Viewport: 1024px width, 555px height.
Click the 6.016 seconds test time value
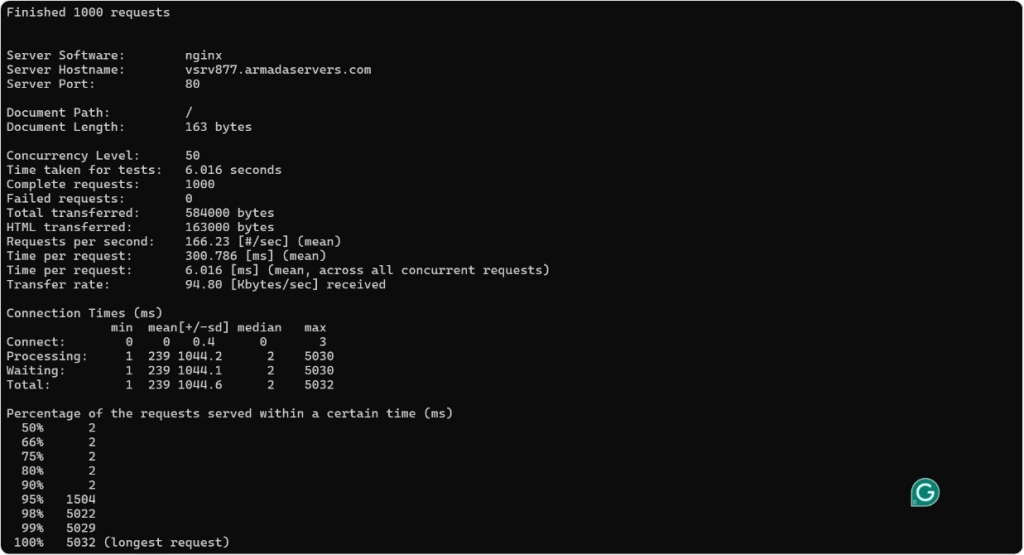[x=233, y=170]
